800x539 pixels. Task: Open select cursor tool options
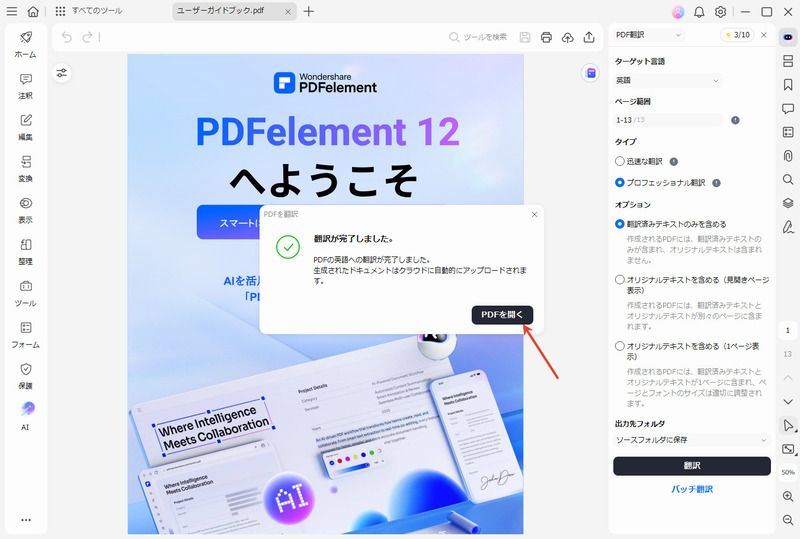(x=788, y=425)
